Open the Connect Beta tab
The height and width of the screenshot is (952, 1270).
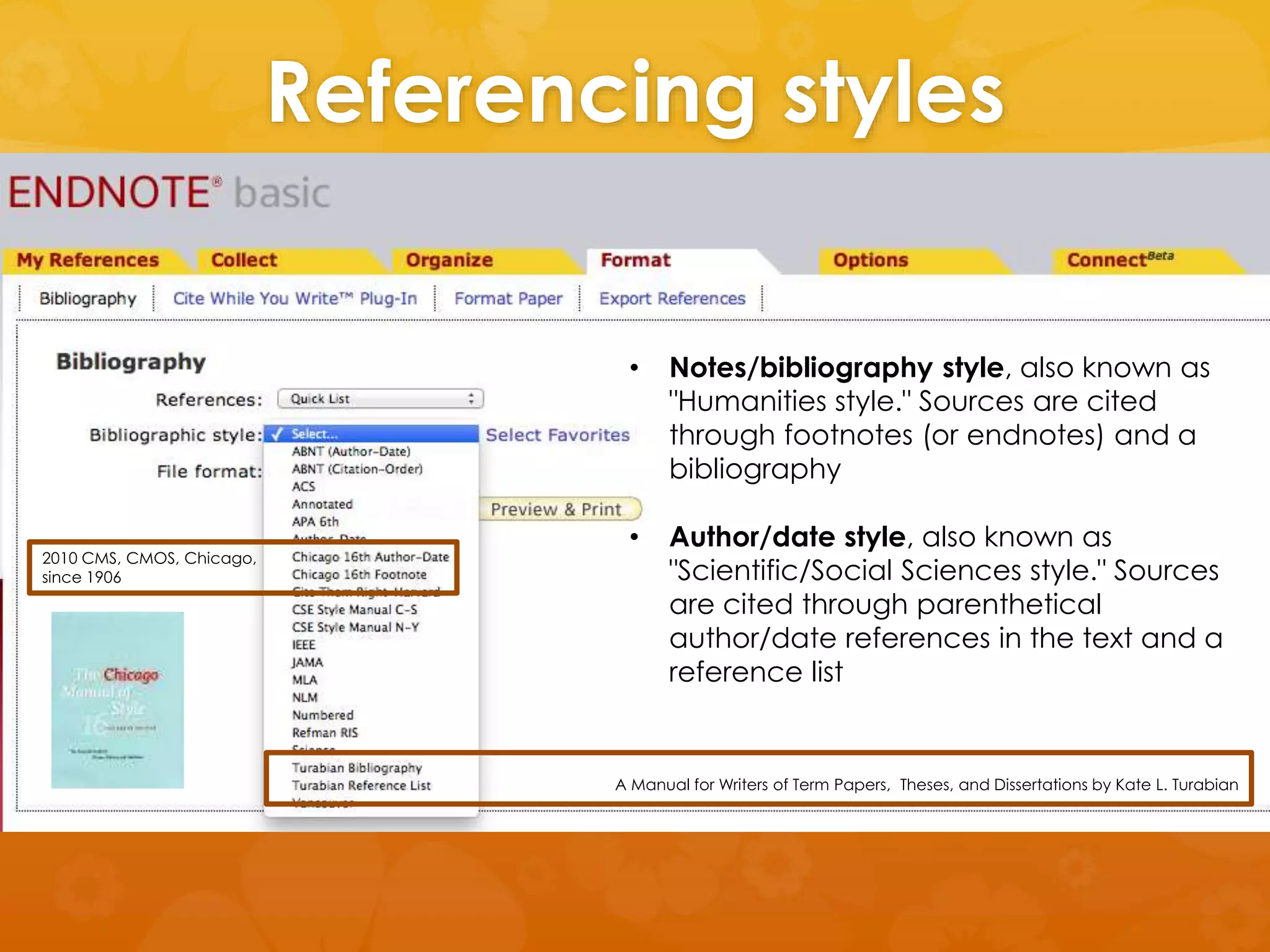click(1120, 260)
